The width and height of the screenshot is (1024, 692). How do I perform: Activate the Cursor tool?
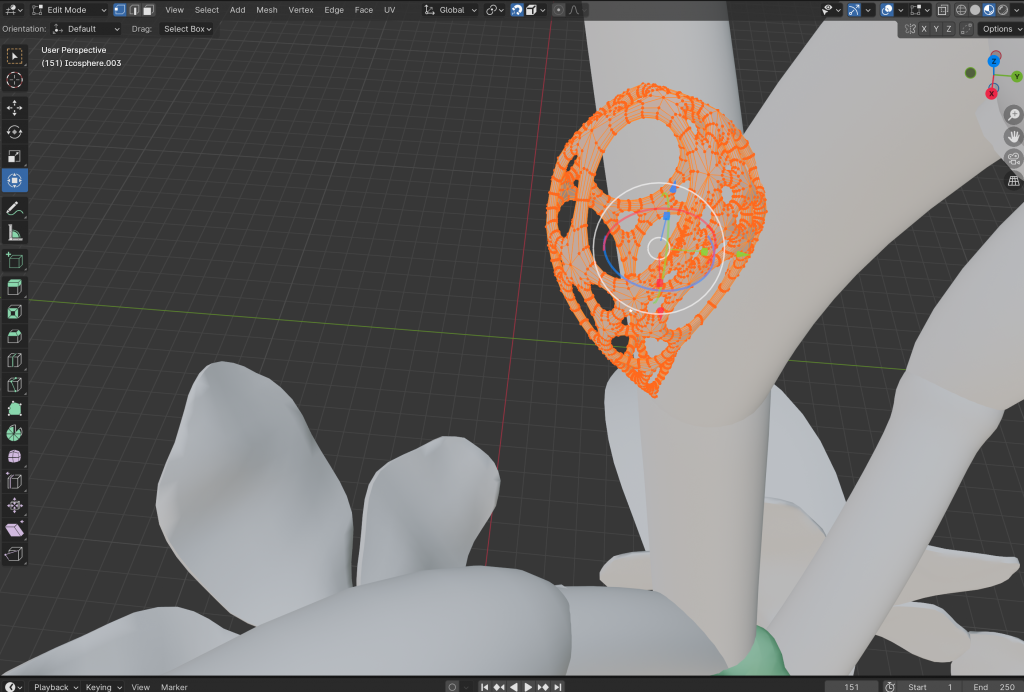(x=15, y=80)
